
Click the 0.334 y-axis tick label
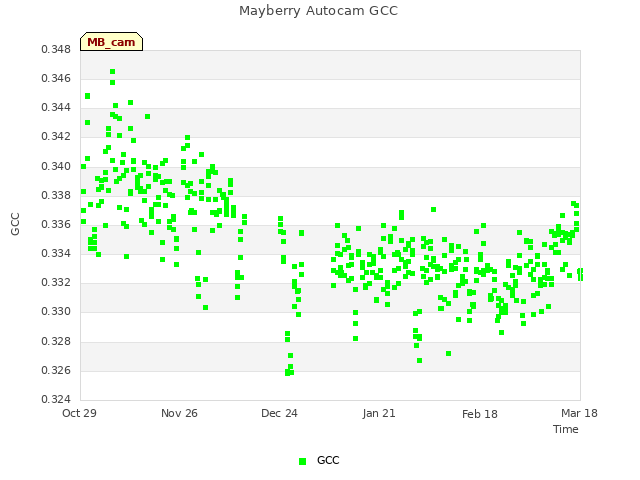tap(56, 254)
